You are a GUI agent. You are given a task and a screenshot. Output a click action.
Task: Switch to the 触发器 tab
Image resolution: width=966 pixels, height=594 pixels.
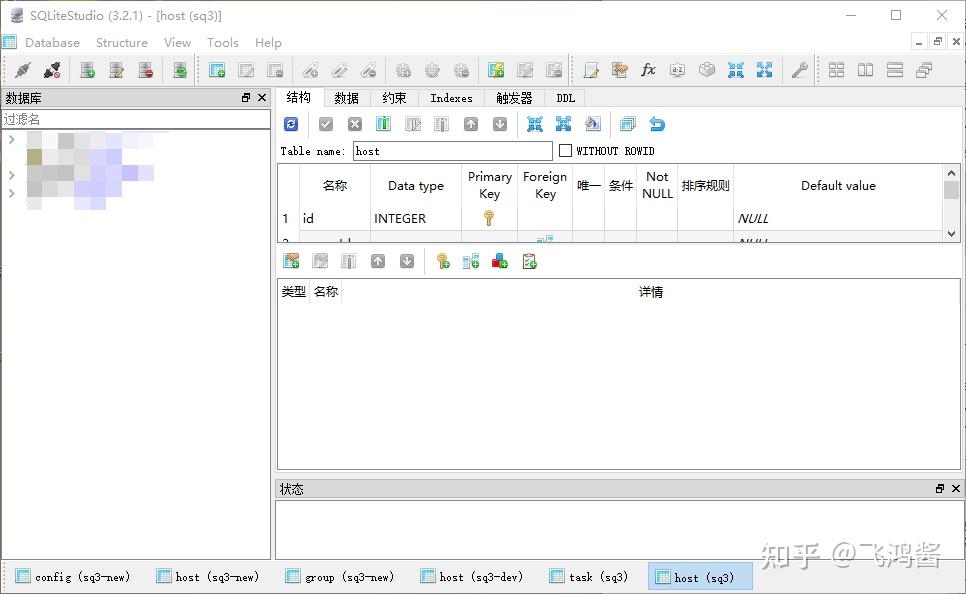click(x=514, y=98)
